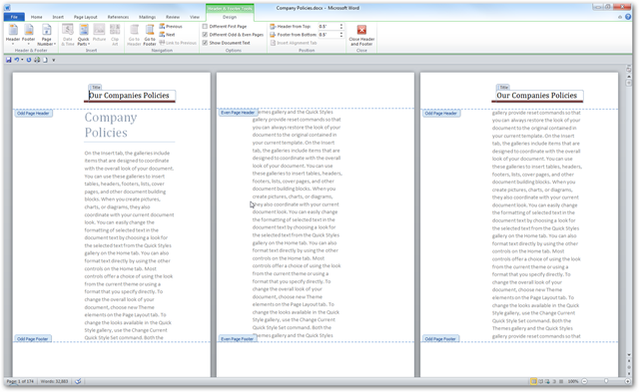Viewport: 639px width, 392px height.
Task: Switch to the Insert tab
Action: click(x=58, y=17)
